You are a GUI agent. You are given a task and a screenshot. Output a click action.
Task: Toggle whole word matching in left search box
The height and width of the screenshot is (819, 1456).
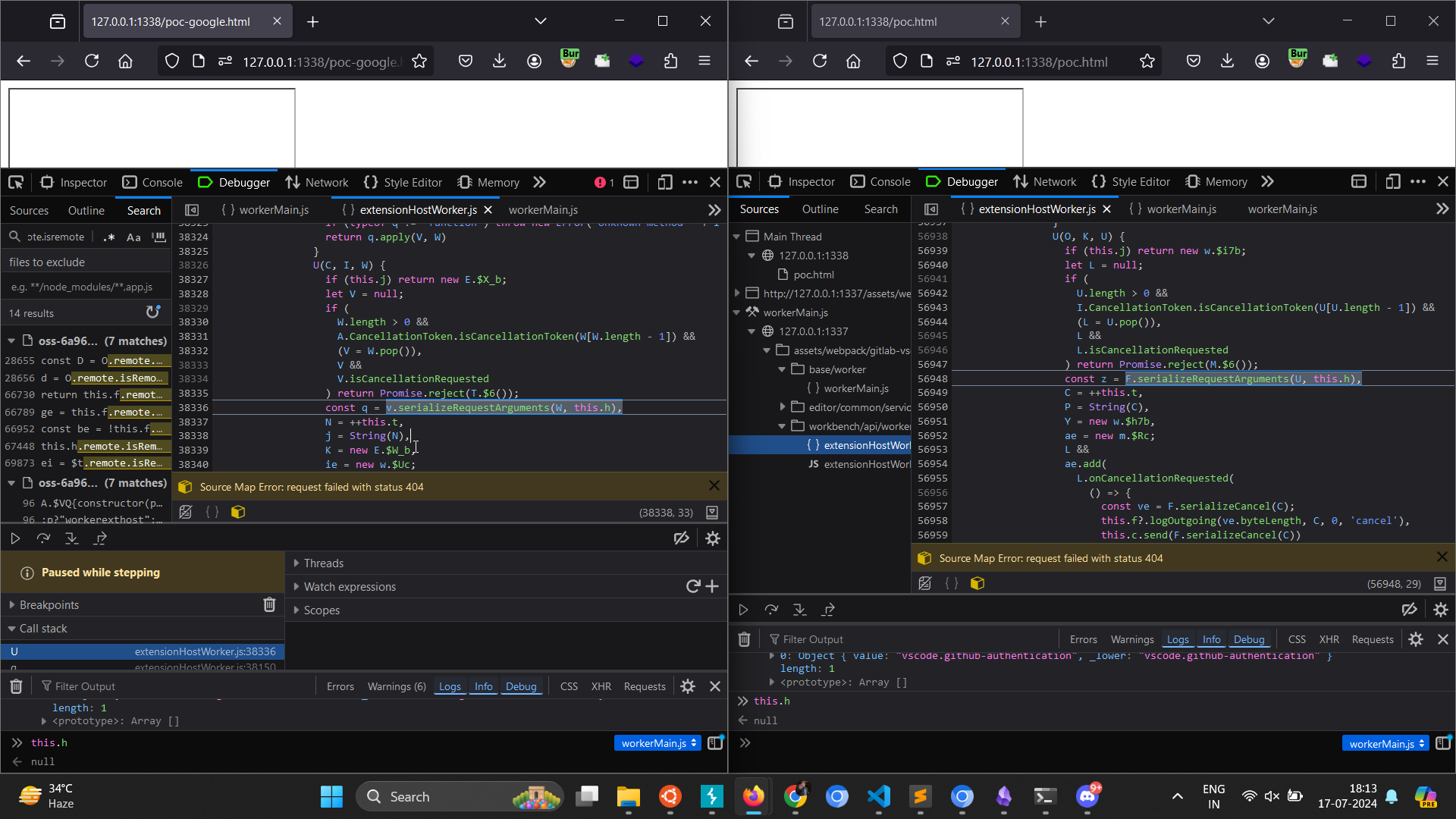tap(158, 237)
